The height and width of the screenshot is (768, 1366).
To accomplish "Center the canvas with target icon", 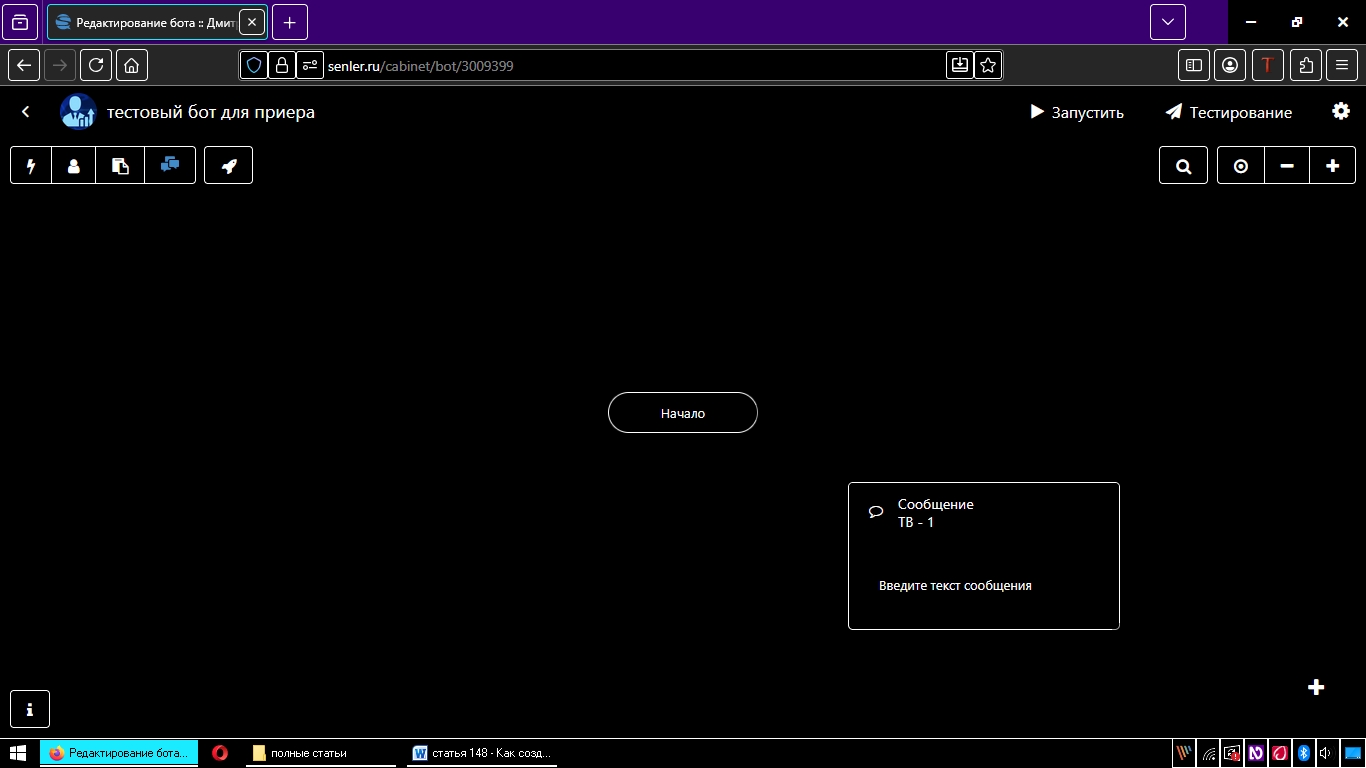I will coord(1241,166).
